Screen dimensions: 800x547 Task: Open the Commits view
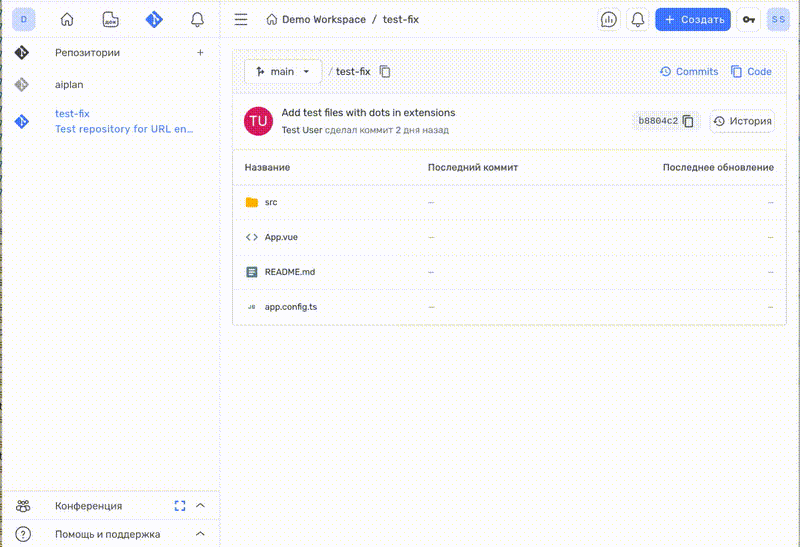click(x=689, y=71)
